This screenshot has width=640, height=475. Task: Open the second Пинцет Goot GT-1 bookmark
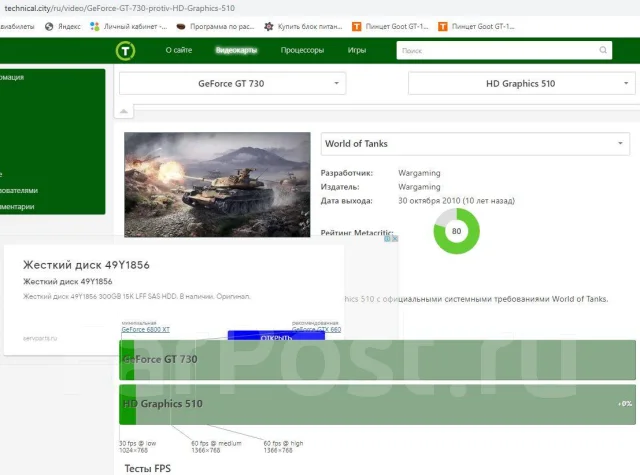pos(476,27)
